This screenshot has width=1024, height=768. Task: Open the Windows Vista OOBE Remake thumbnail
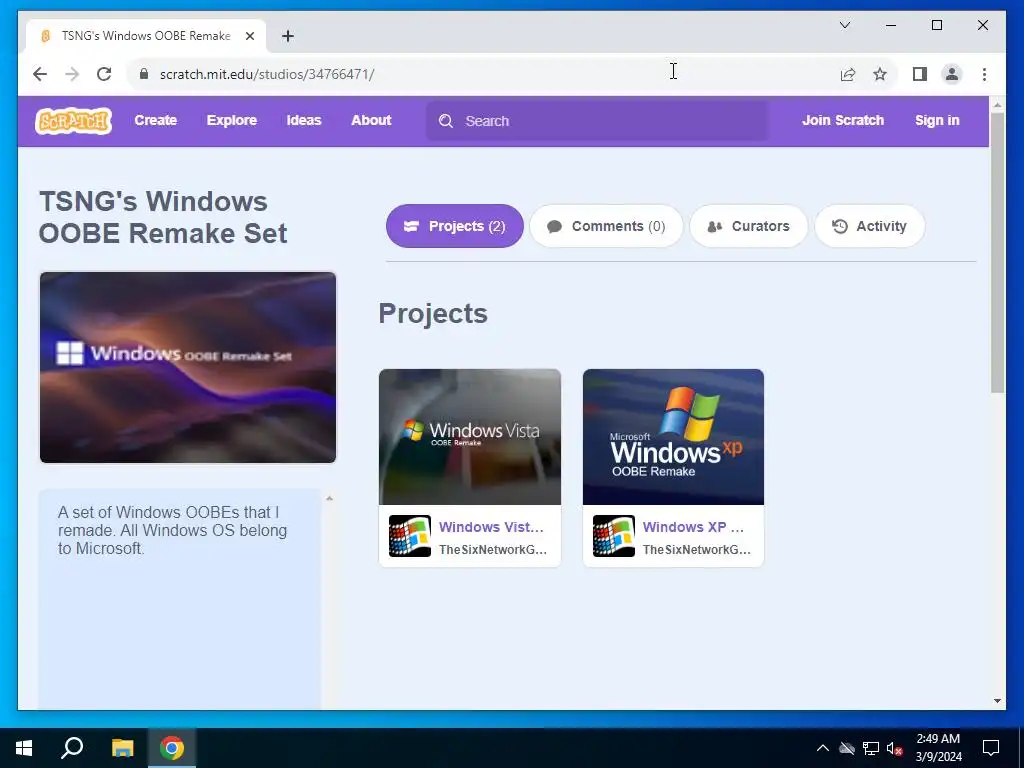coord(470,437)
